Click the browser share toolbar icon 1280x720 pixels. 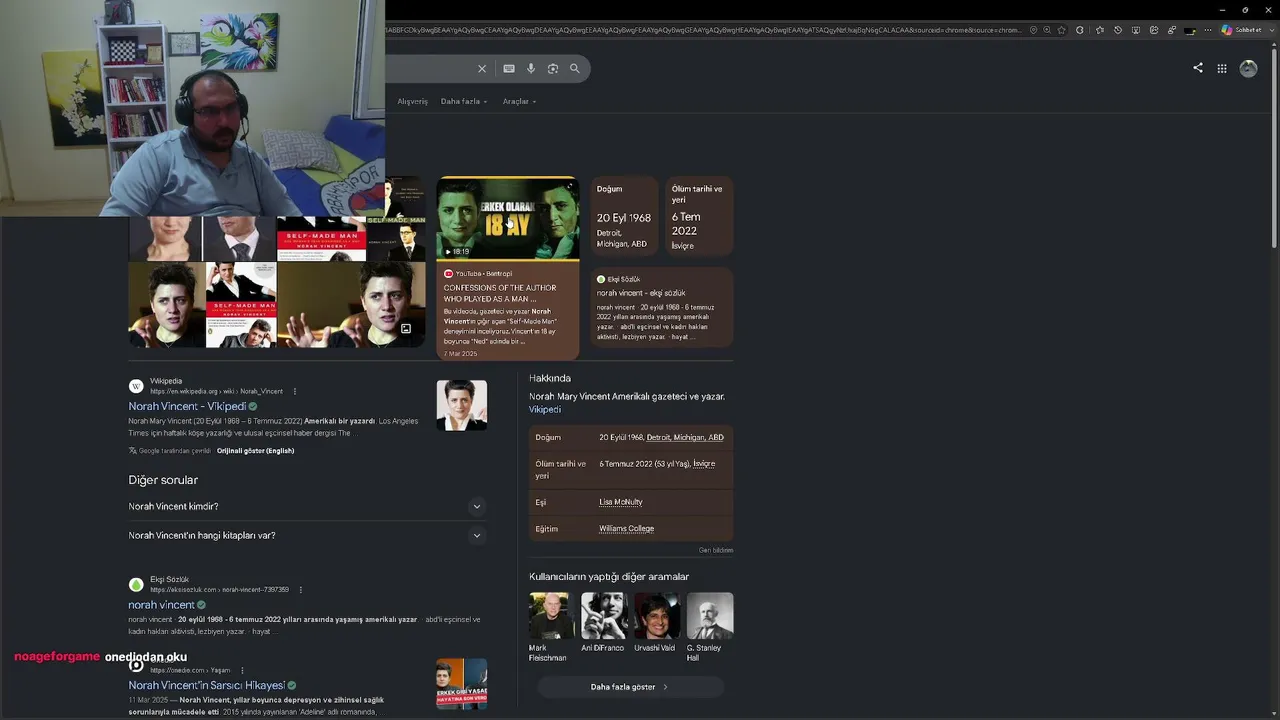pos(1154,30)
